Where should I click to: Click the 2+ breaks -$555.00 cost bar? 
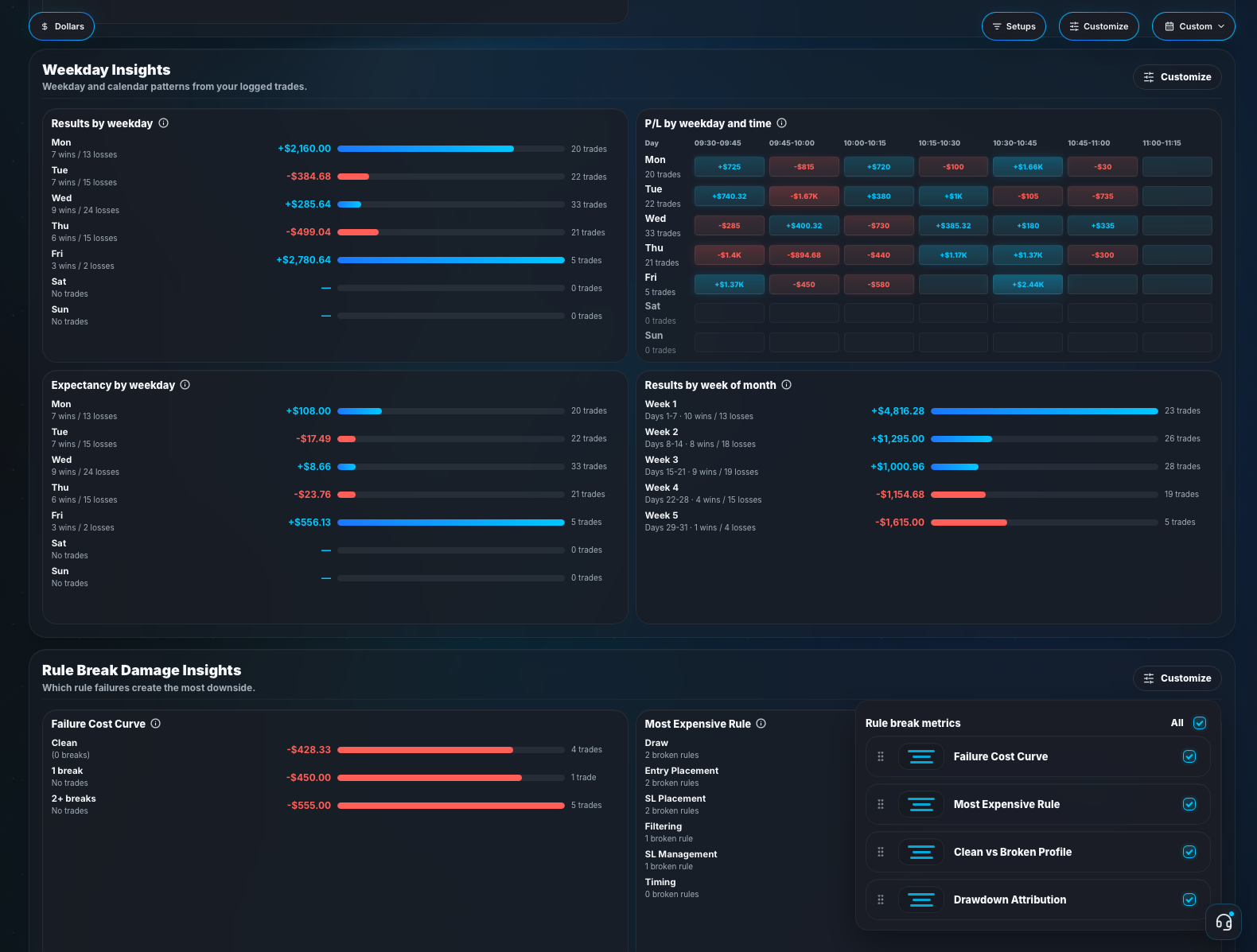[451, 806]
